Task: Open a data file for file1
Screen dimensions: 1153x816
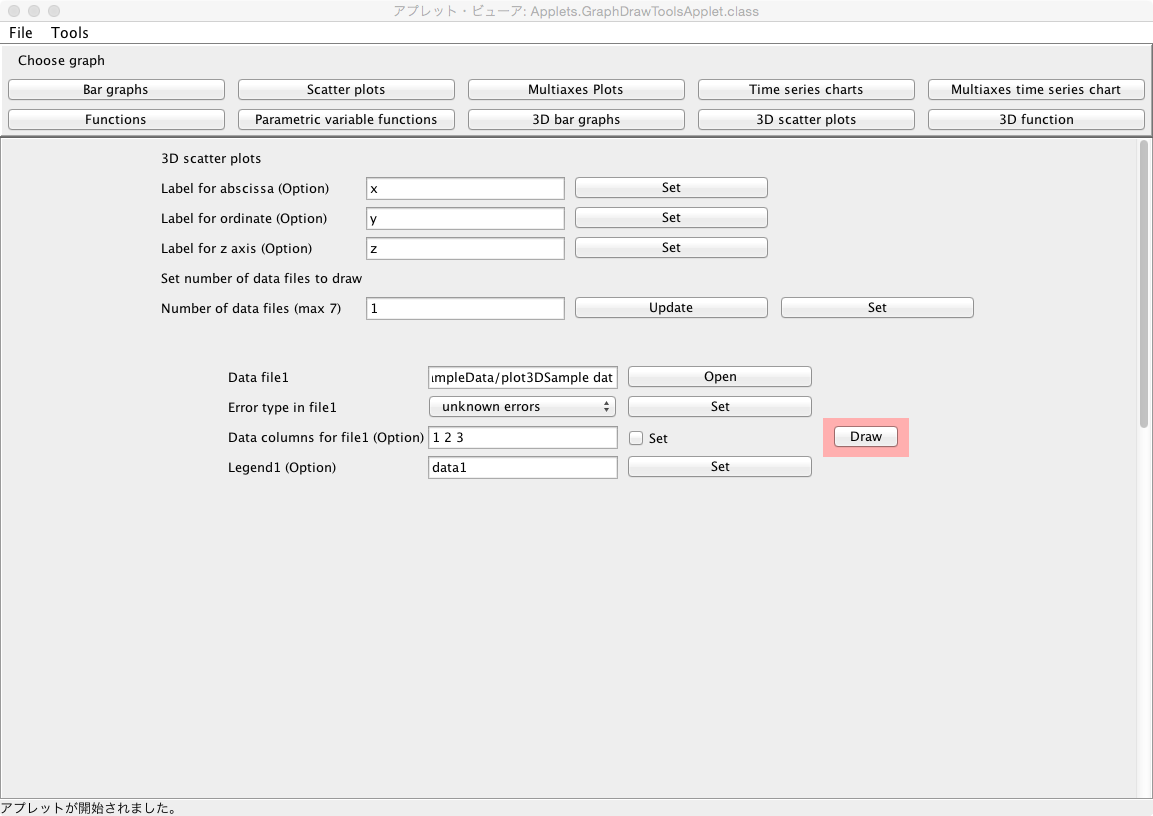Action: click(x=720, y=376)
